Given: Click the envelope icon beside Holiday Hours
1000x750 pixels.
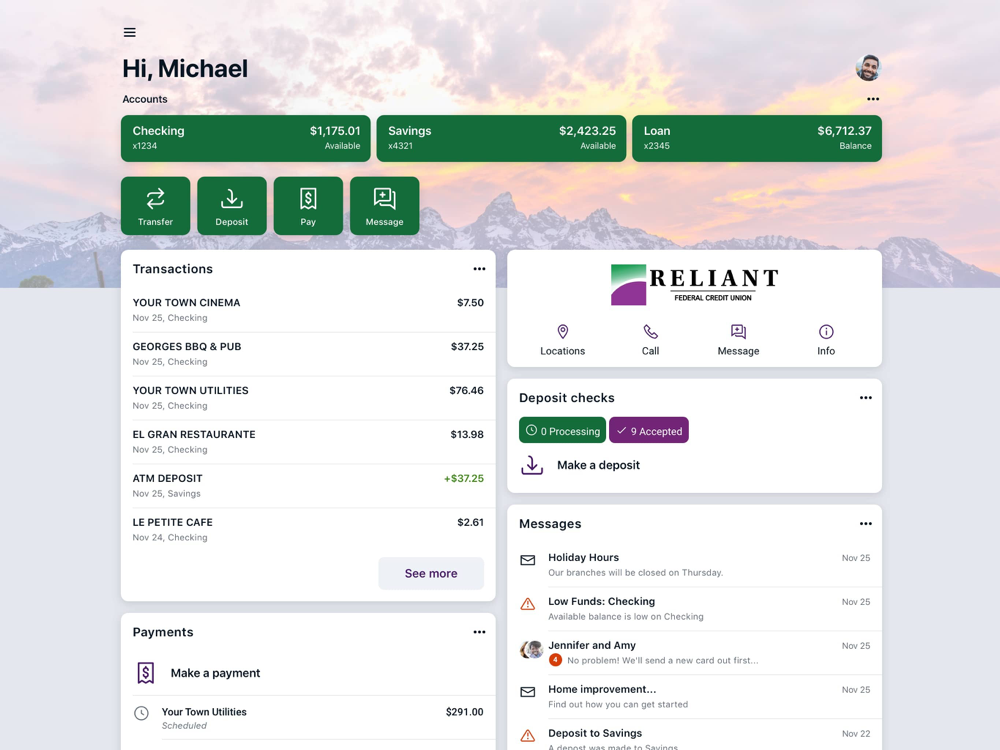Looking at the screenshot, I should pyautogui.click(x=527, y=560).
